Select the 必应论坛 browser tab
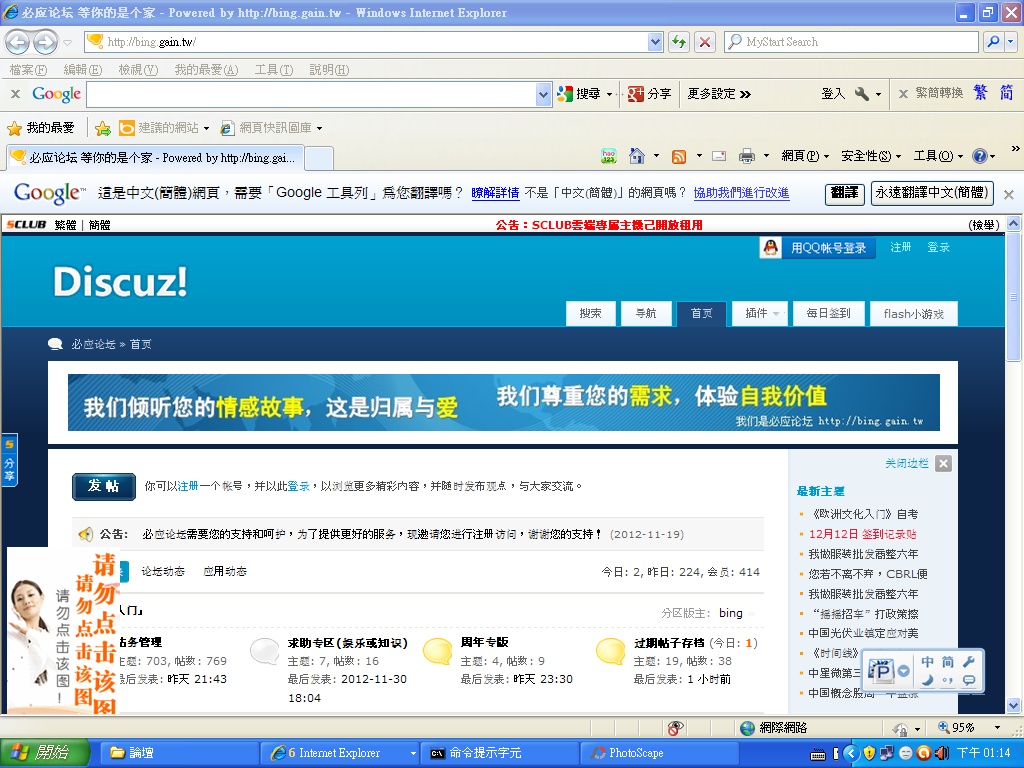The width and height of the screenshot is (1024, 768). [x=154, y=158]
